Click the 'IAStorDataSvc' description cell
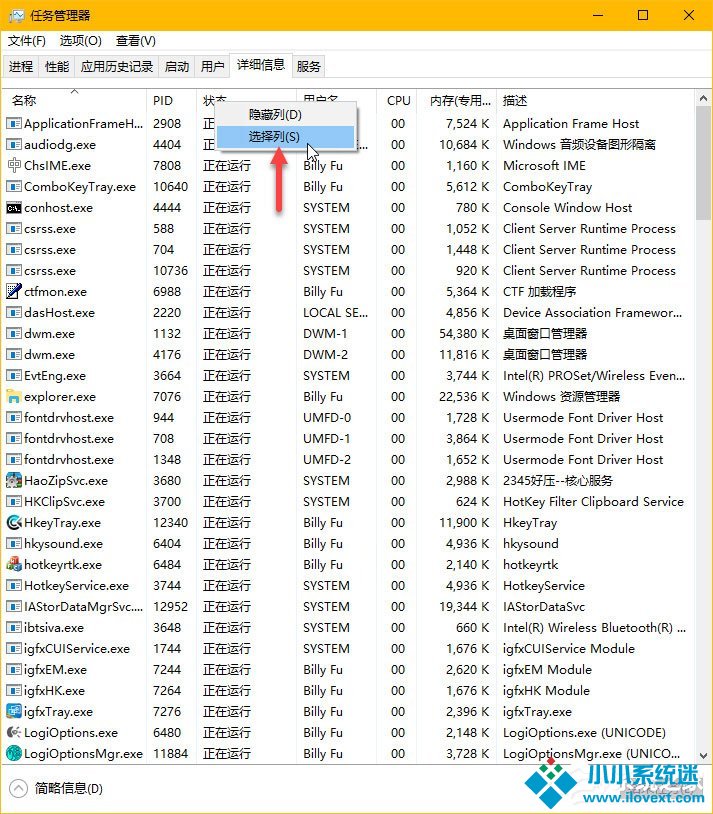Viewport: 713px width, 814px height. point(544,606)
